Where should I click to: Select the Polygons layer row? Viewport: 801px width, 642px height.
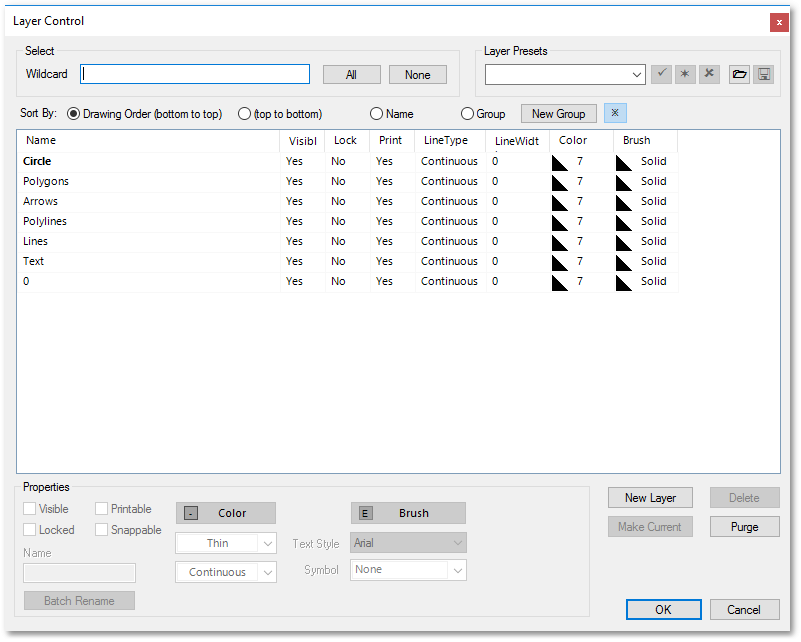[348, 181]
